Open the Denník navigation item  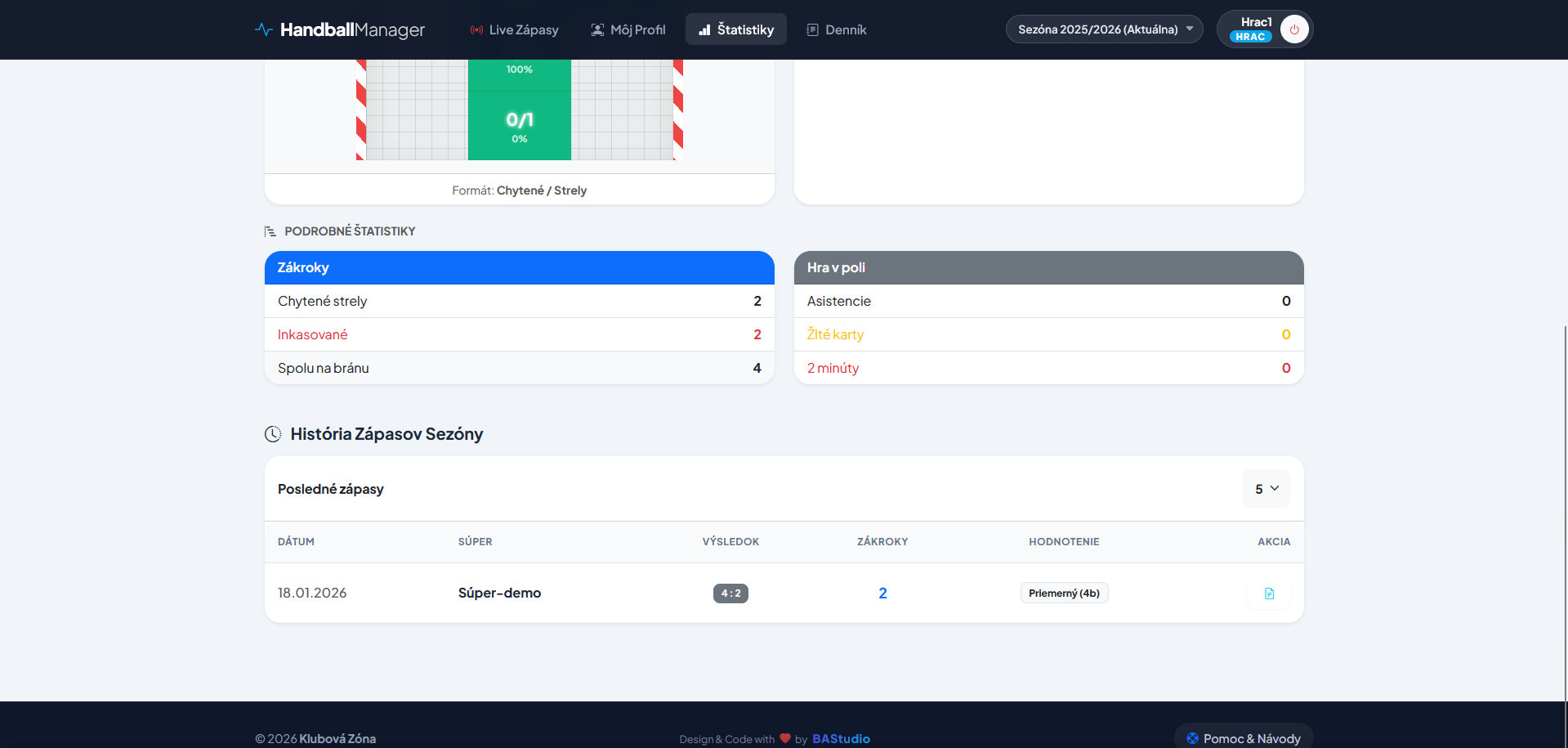pyautogui.click(x=836, y=29)
